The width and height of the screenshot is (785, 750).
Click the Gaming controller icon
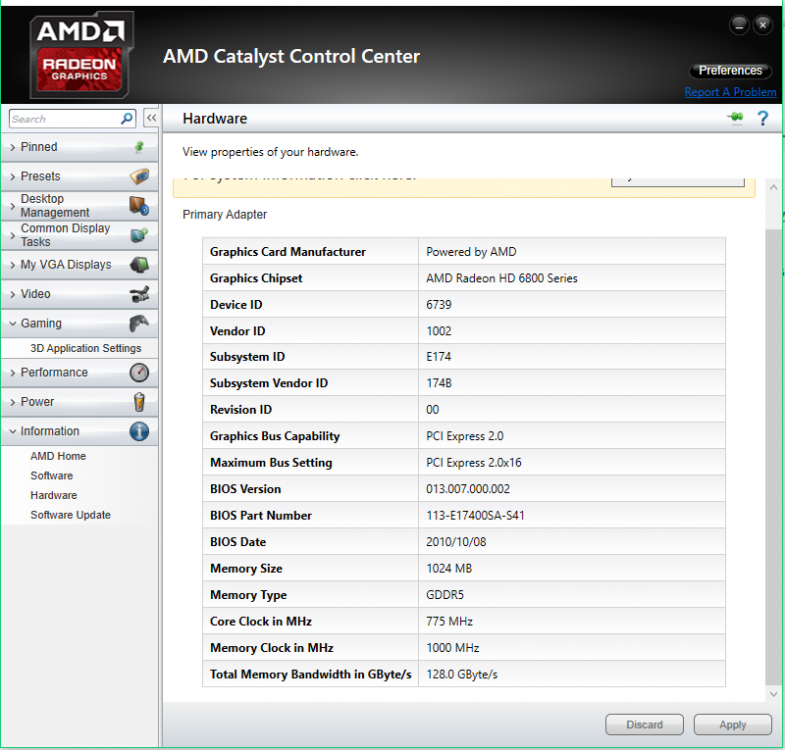click(x=139, y=323)
